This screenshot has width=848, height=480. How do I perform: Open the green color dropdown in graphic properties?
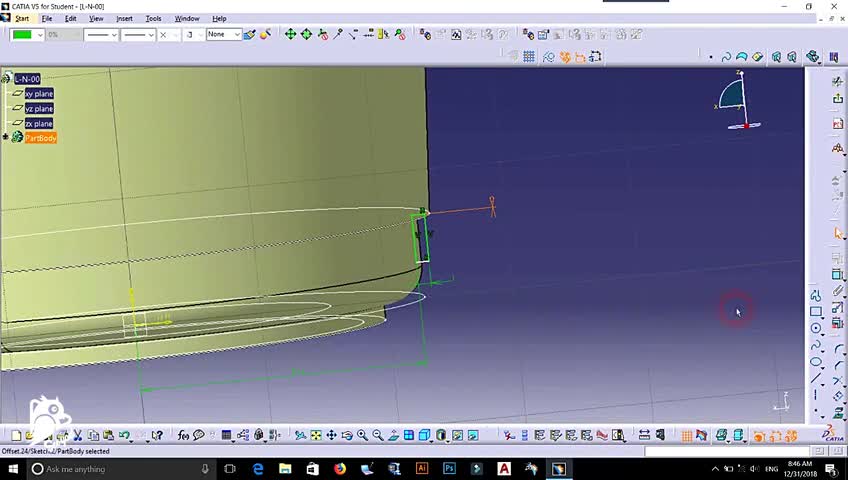28,35
